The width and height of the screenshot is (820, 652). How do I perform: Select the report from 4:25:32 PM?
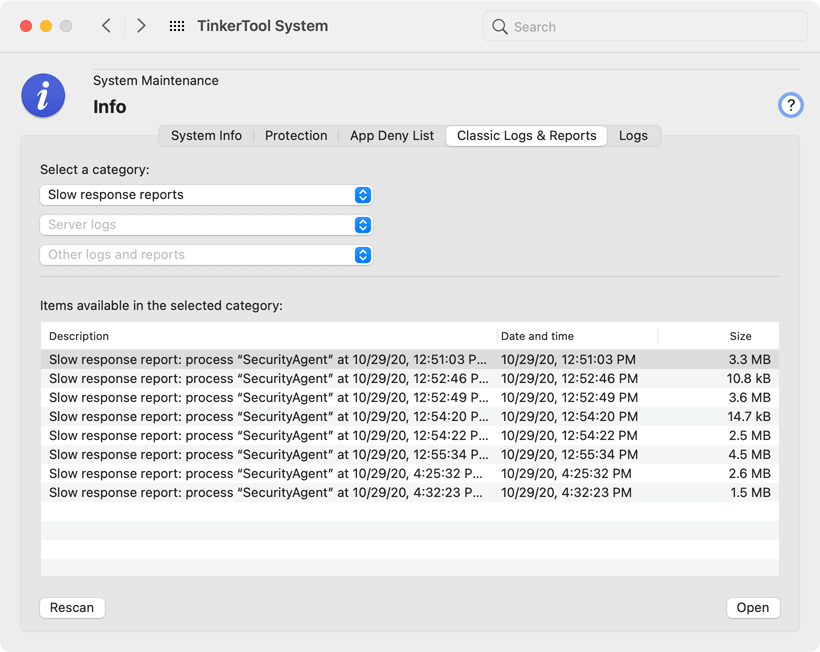[x=409, y=474]
